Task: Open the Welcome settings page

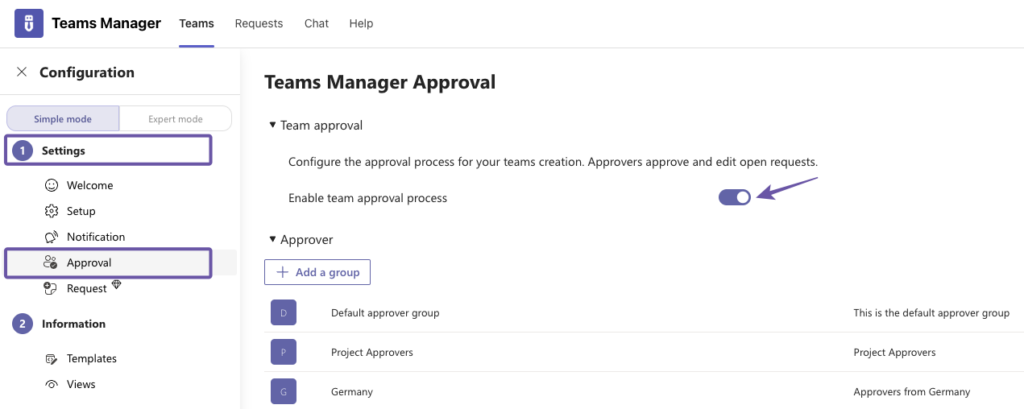Action: tap(89, 186)
